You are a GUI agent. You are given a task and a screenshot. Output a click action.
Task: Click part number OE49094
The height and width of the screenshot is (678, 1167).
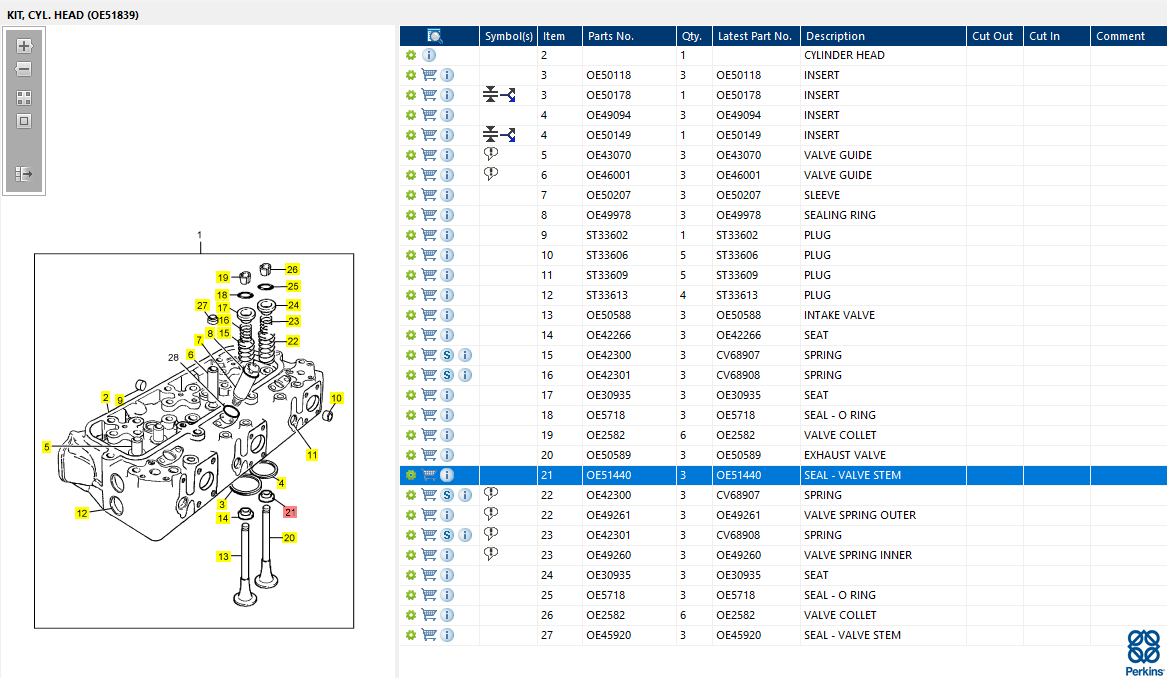(609, 115)
